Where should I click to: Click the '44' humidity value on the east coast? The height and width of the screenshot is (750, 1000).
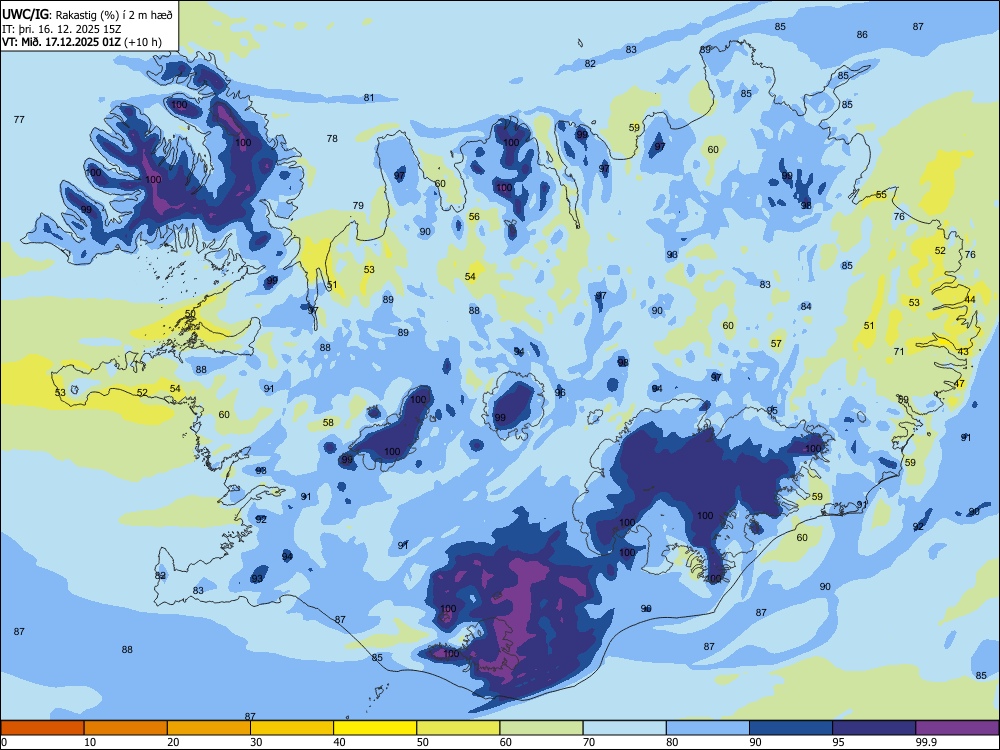(x=970, y=300)
